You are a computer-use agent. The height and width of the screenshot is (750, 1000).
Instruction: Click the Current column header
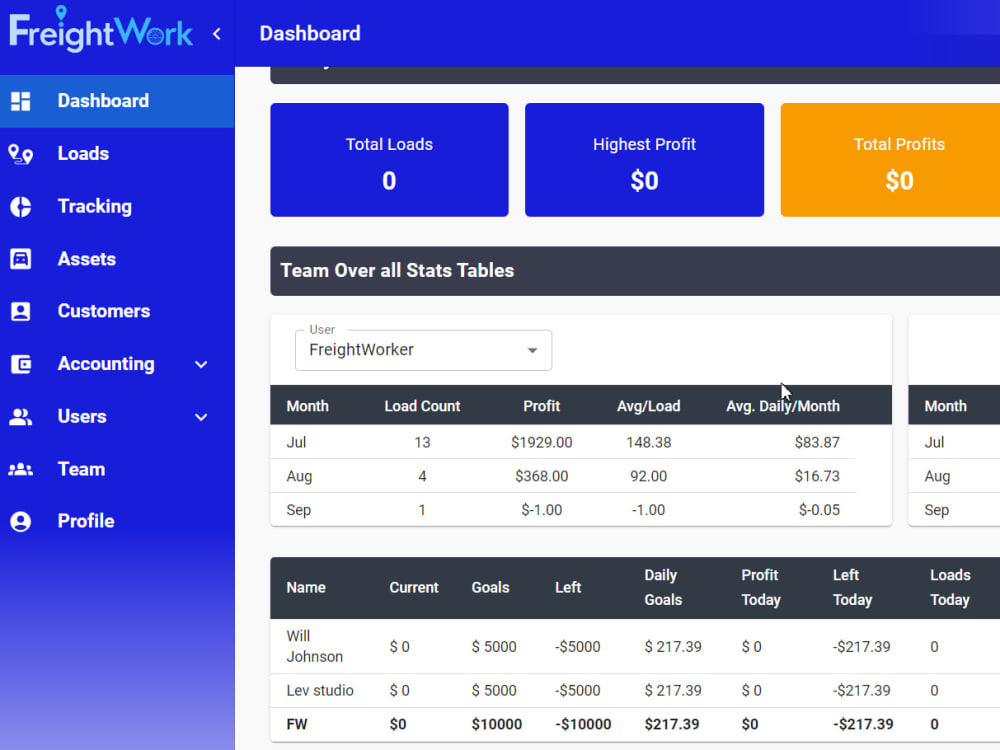[x=414, y=587]
